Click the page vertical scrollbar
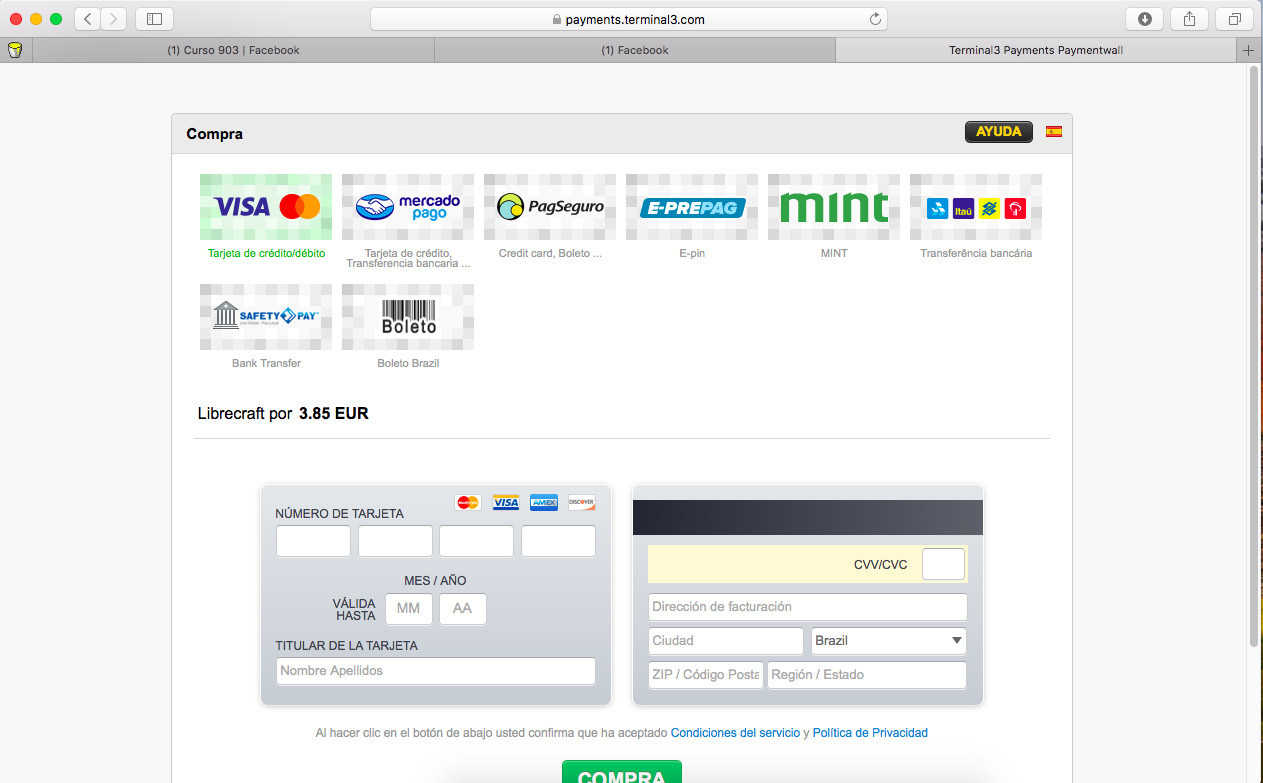Screen dimensions: 1263x783 [x=1254, y=355]
